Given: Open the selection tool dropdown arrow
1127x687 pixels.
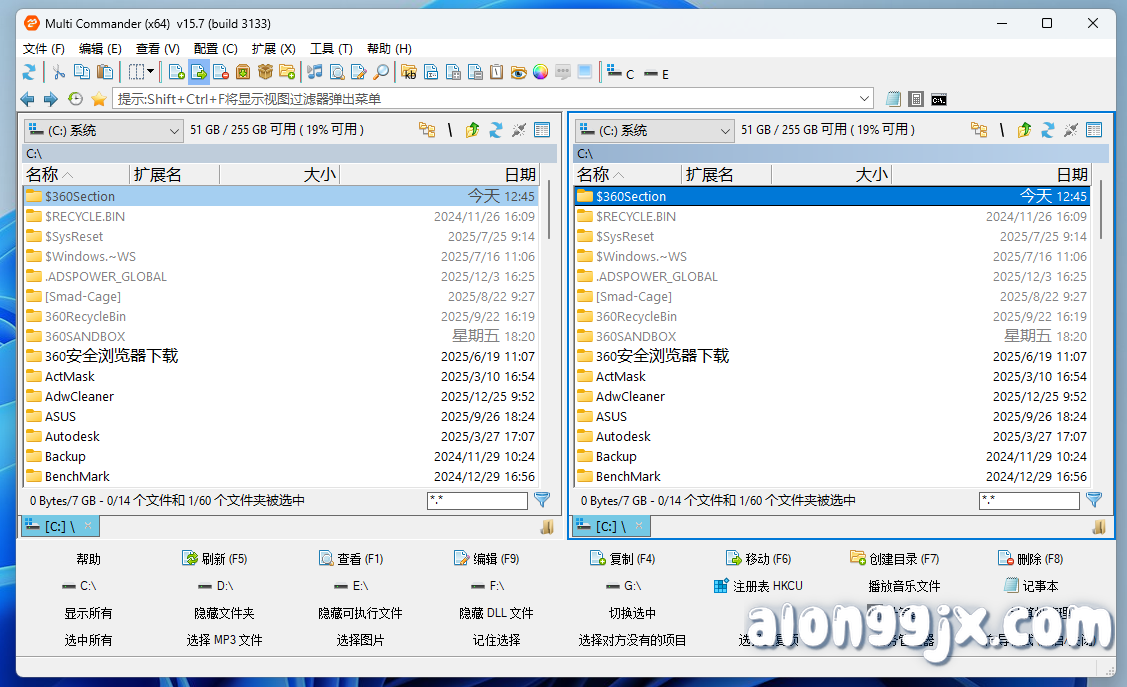Looking at the screenshot, I should tap(152, 72).
